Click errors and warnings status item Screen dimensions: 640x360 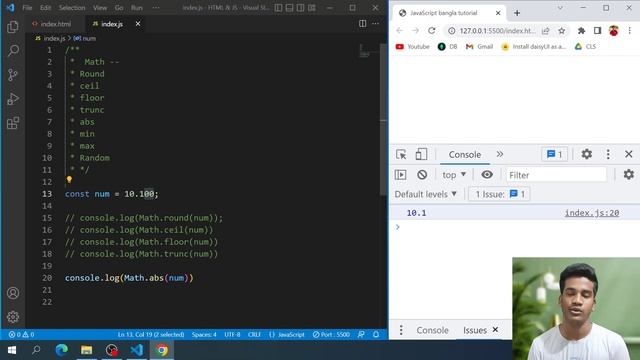(21, 334)
